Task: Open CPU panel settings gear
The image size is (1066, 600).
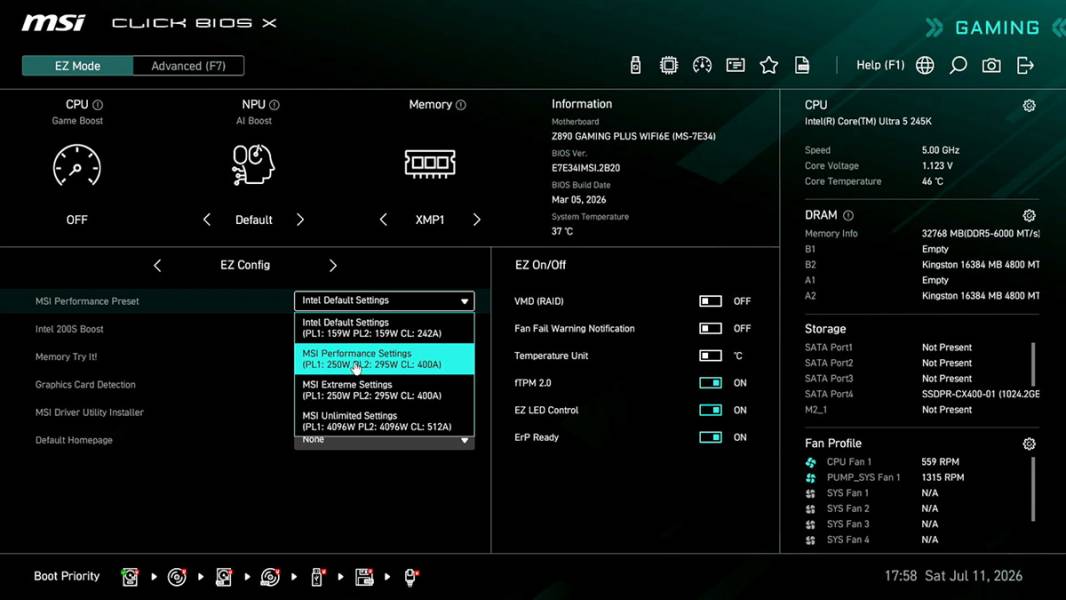Action: [1029, 105]
